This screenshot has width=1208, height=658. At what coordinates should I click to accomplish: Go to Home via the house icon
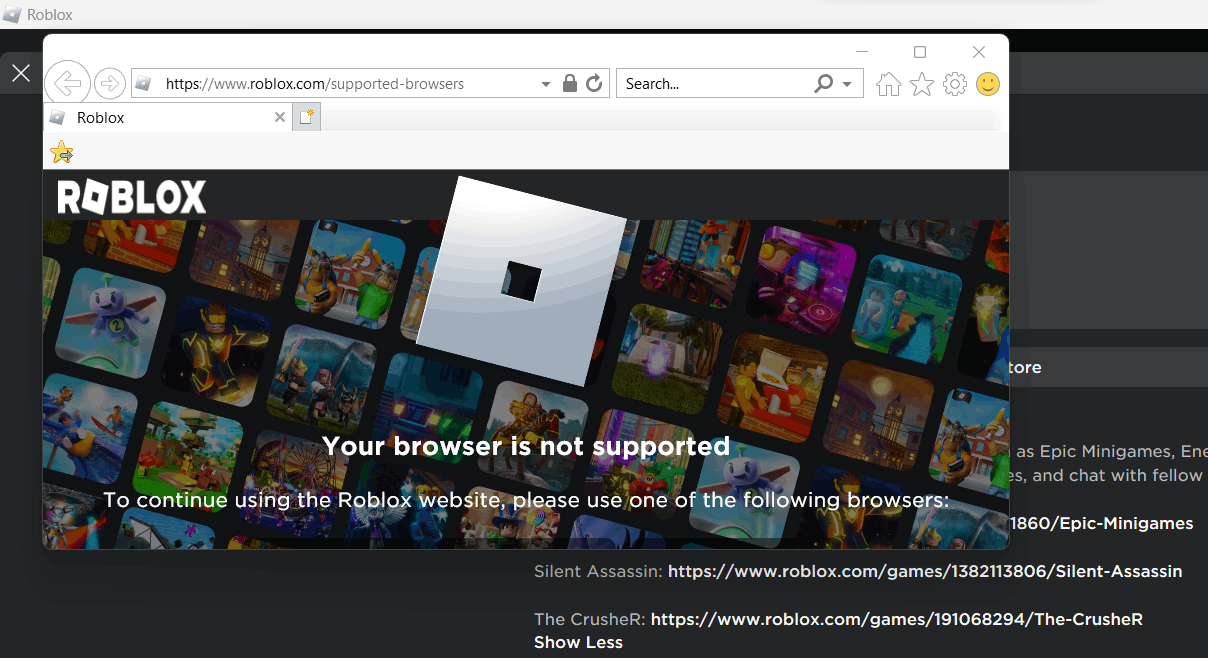(888, 84)
